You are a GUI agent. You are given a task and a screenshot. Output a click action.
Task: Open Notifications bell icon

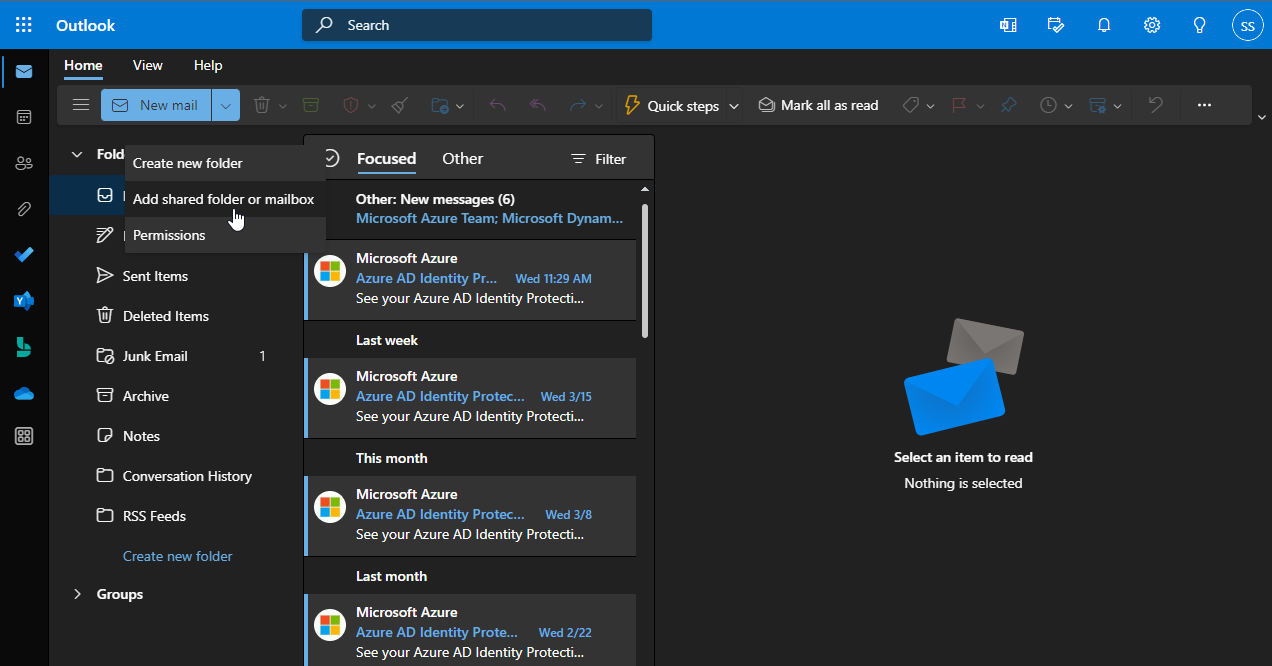[1104, 25]
